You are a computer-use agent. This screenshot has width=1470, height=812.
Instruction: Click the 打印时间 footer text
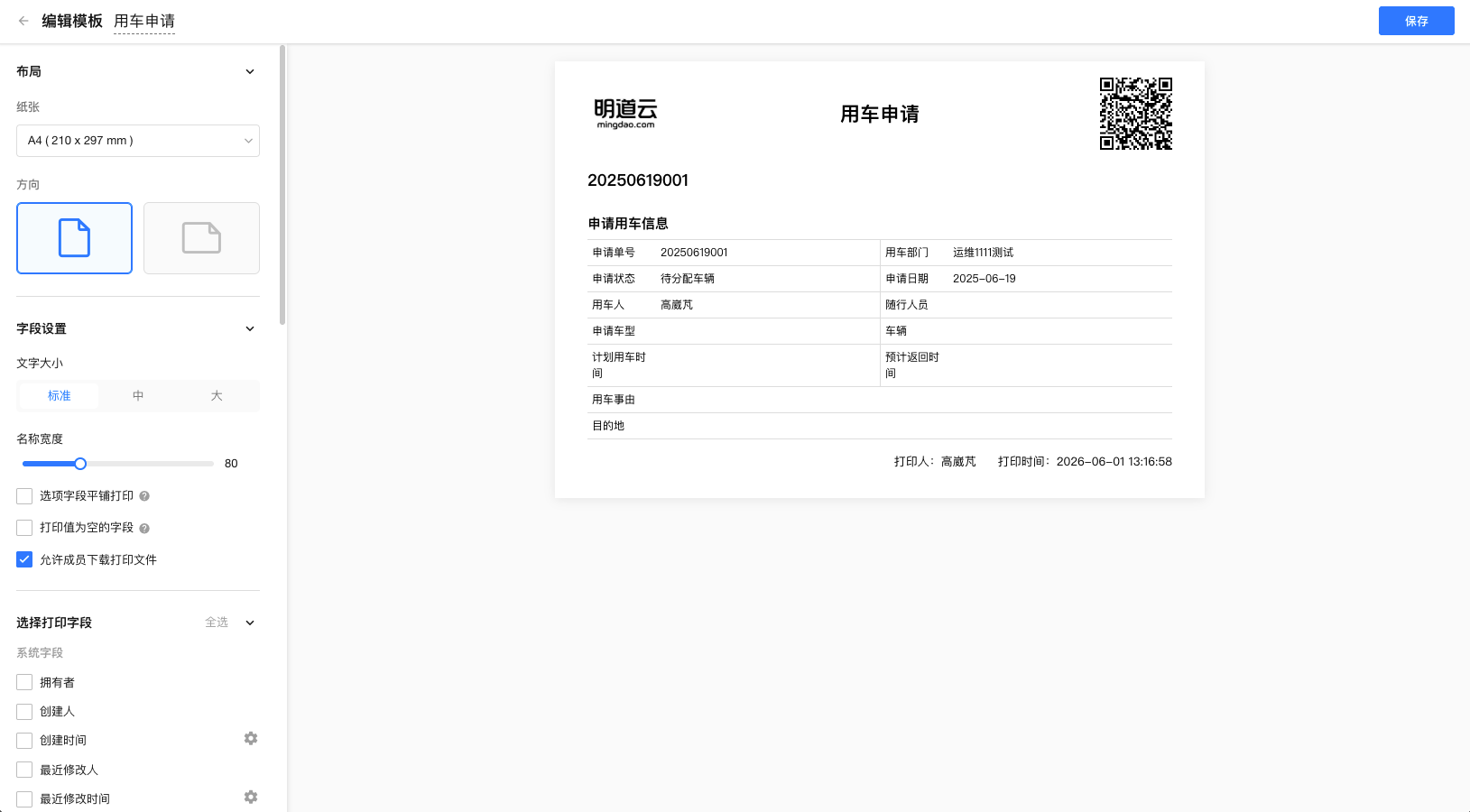pos(1085,462)
